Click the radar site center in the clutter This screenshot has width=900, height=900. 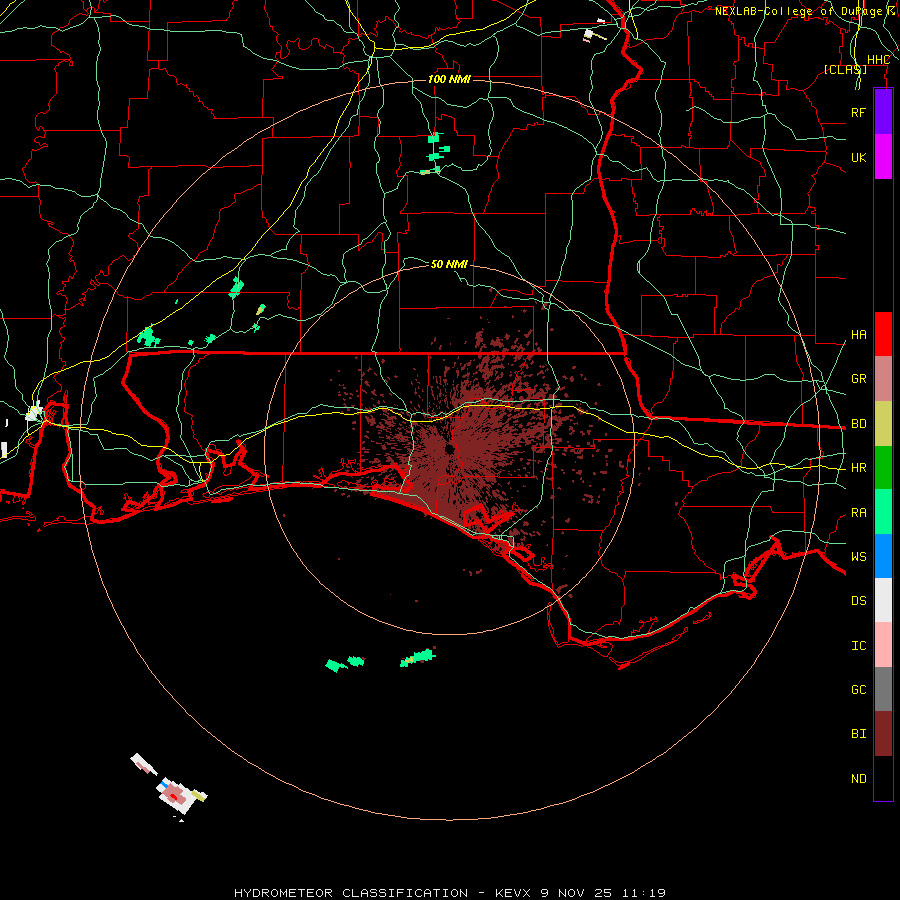pos(449,449)
